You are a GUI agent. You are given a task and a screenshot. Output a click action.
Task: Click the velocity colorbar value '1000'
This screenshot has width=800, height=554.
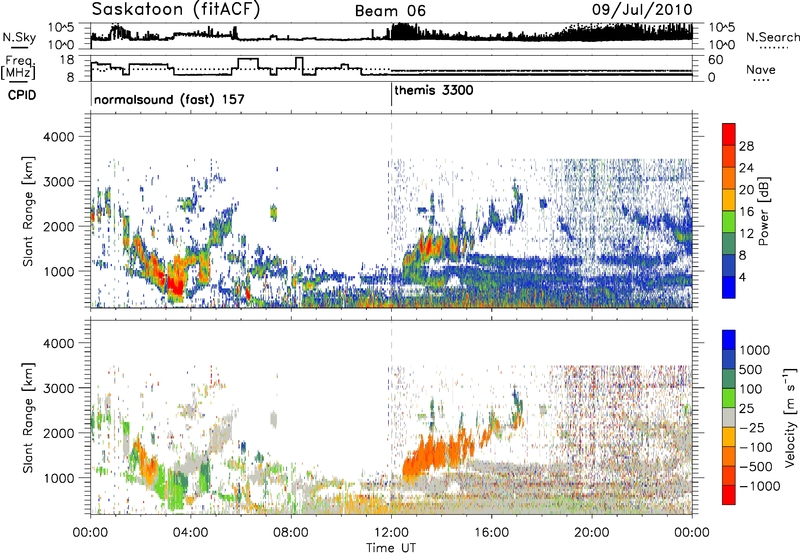click(754, 350)
